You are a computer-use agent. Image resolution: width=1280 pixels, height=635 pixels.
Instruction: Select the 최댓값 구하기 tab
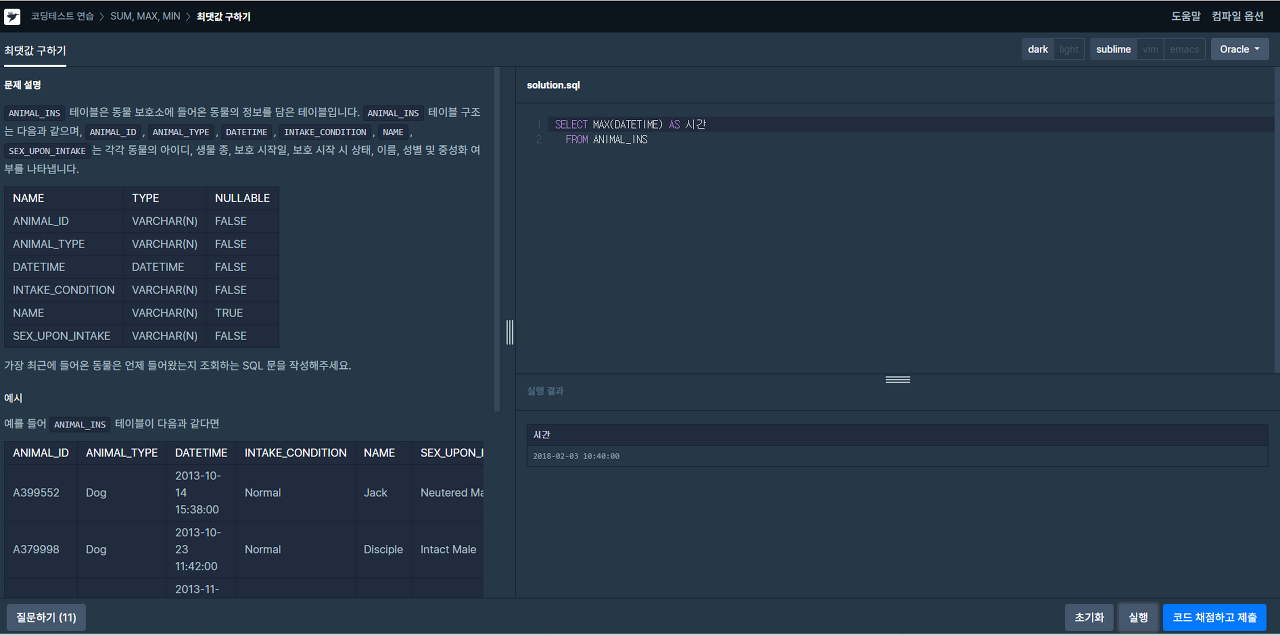(x=35, y=50)
